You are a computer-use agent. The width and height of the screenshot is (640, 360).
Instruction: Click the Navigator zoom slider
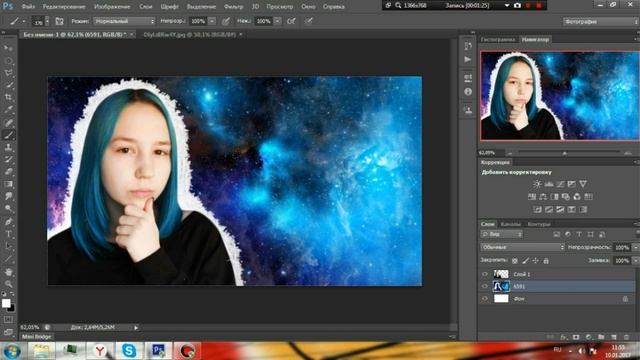pyautogui.click(x=565, y=153)
